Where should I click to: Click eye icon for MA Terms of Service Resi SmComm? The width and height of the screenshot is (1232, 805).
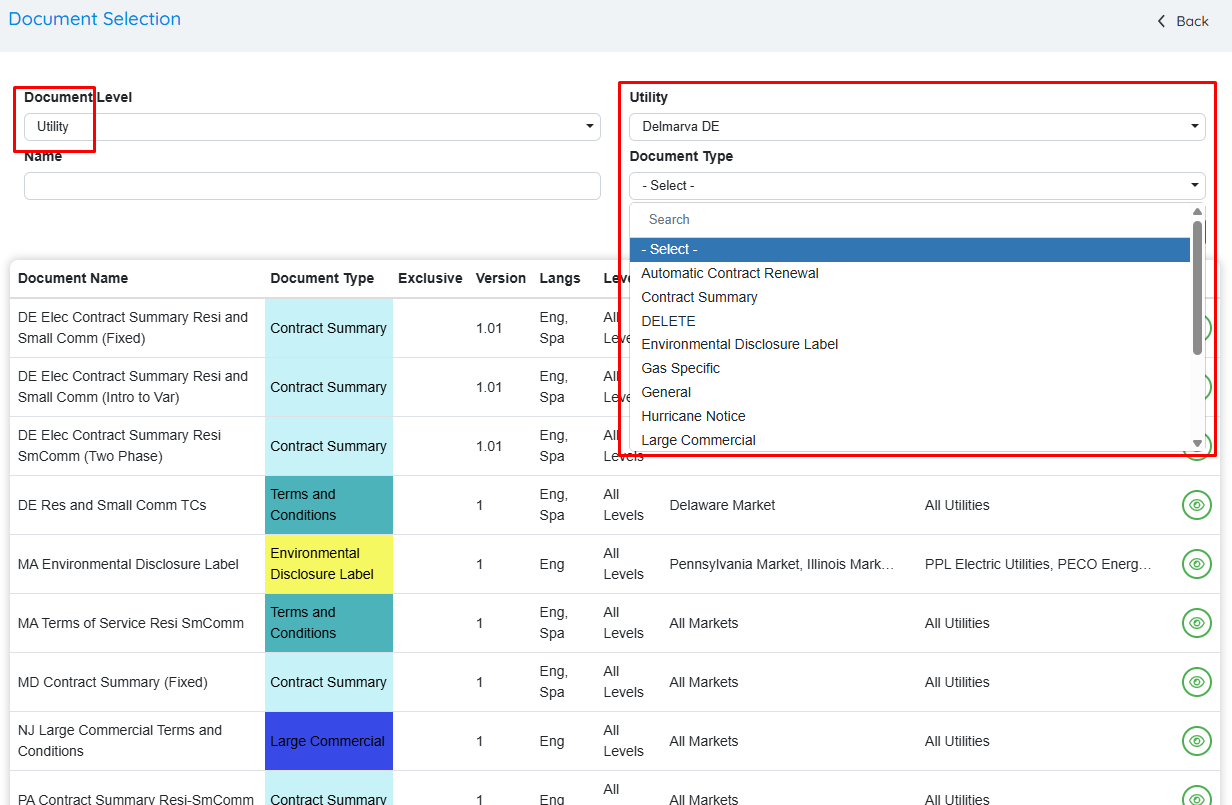(x=1196, y=623)
